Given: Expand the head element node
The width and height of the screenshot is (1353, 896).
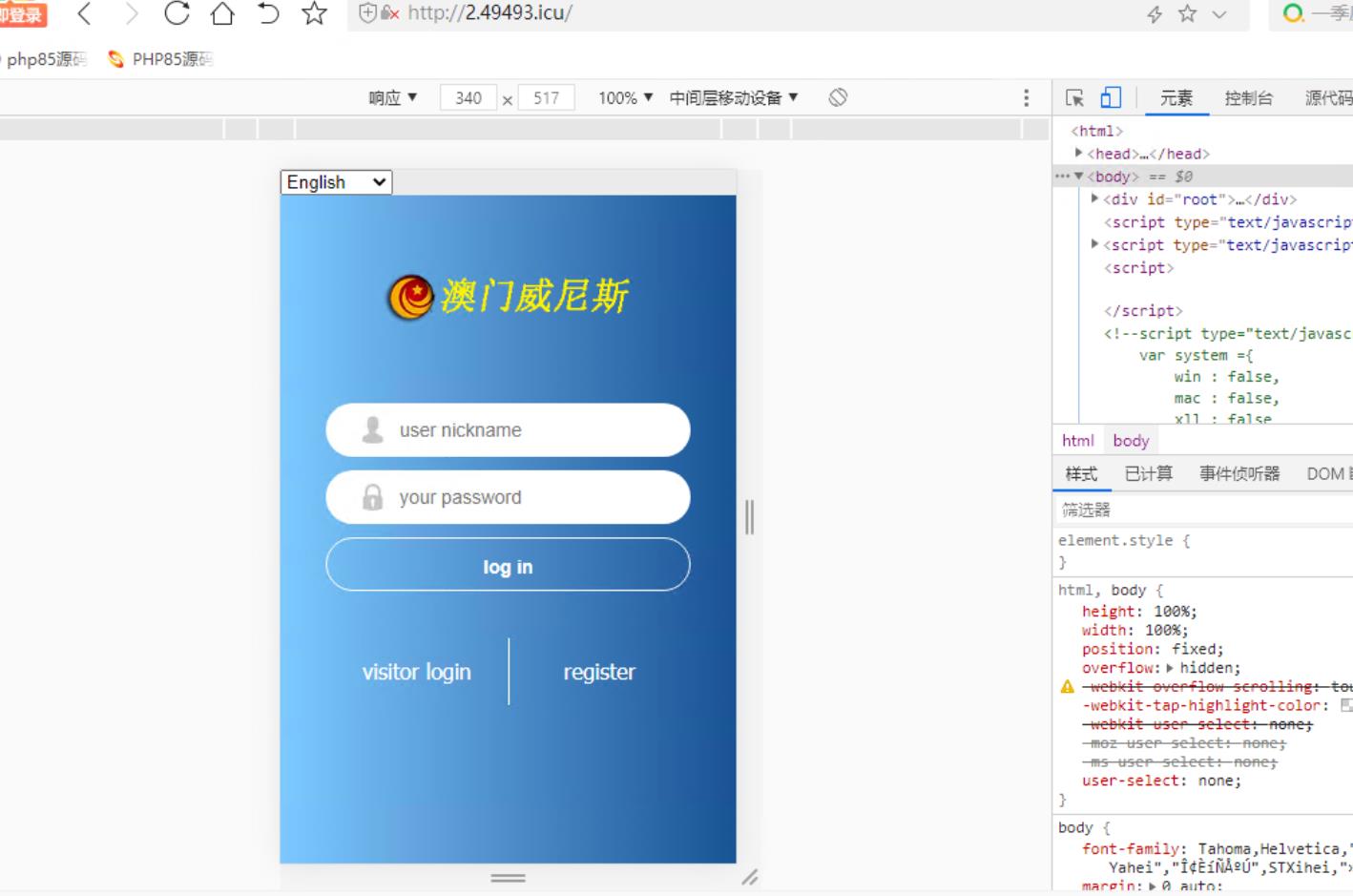Looking at the screenshot, I should [1078, 154].
